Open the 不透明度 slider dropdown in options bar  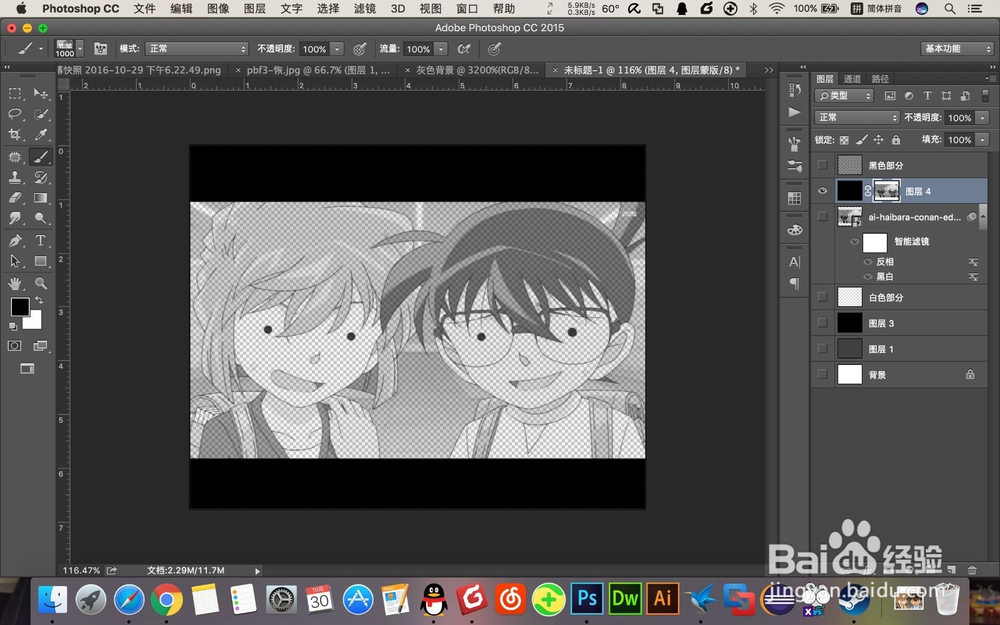click(337, 48)
